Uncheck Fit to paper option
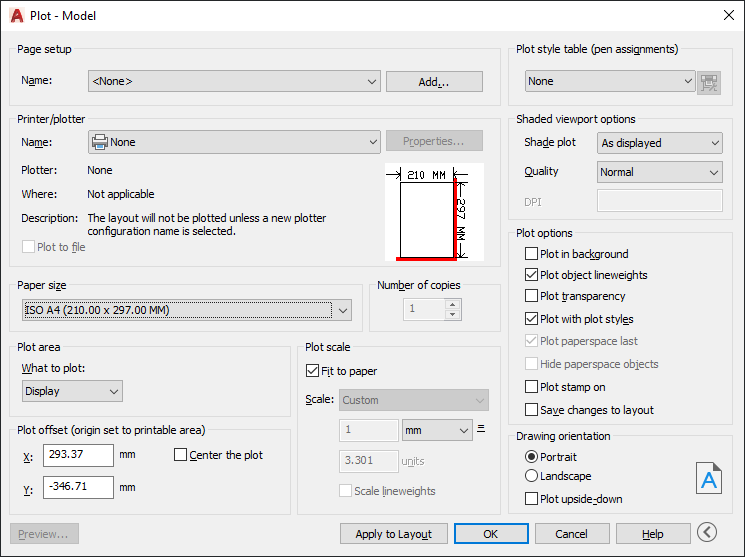This screenshot has width=745, height=557. 313,371
